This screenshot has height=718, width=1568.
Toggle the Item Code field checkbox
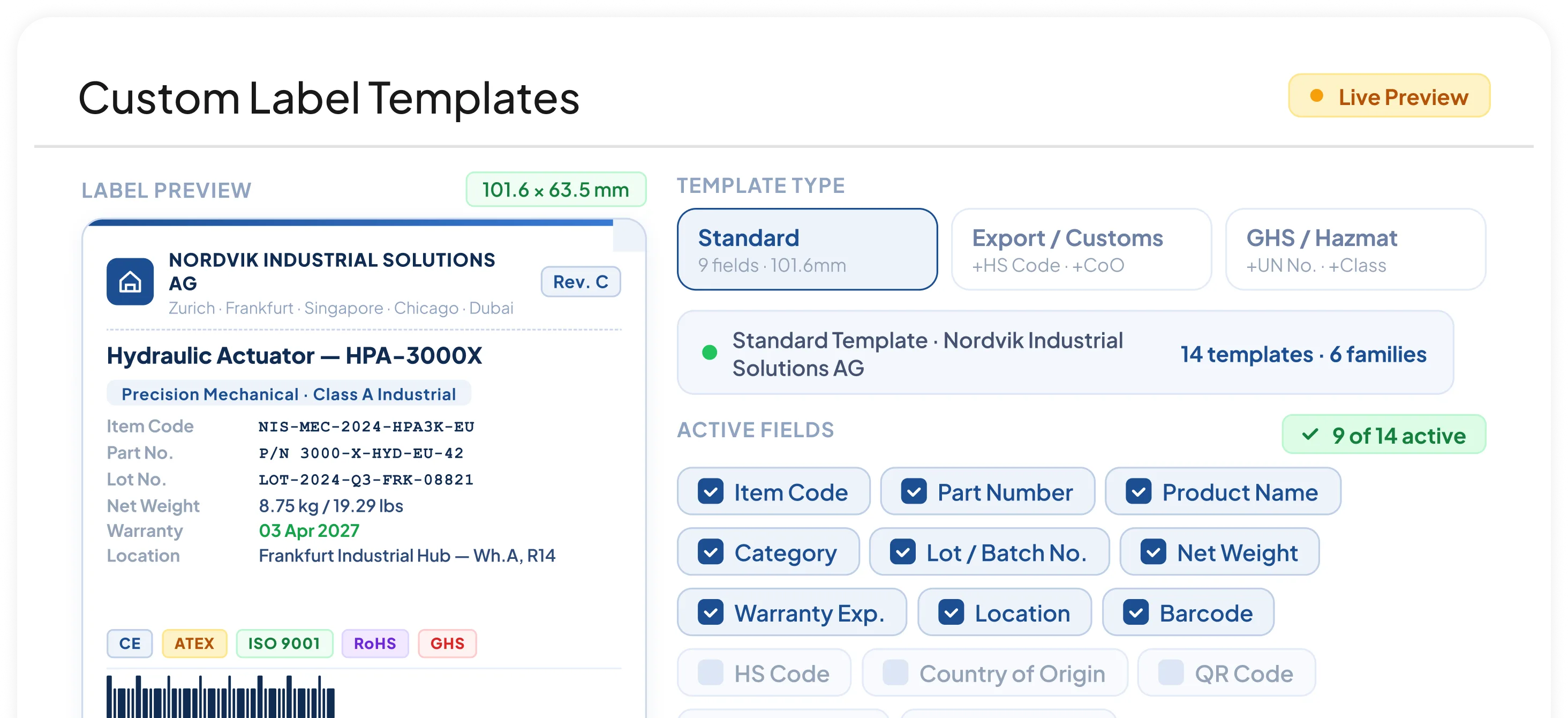[x=710, y=491]
